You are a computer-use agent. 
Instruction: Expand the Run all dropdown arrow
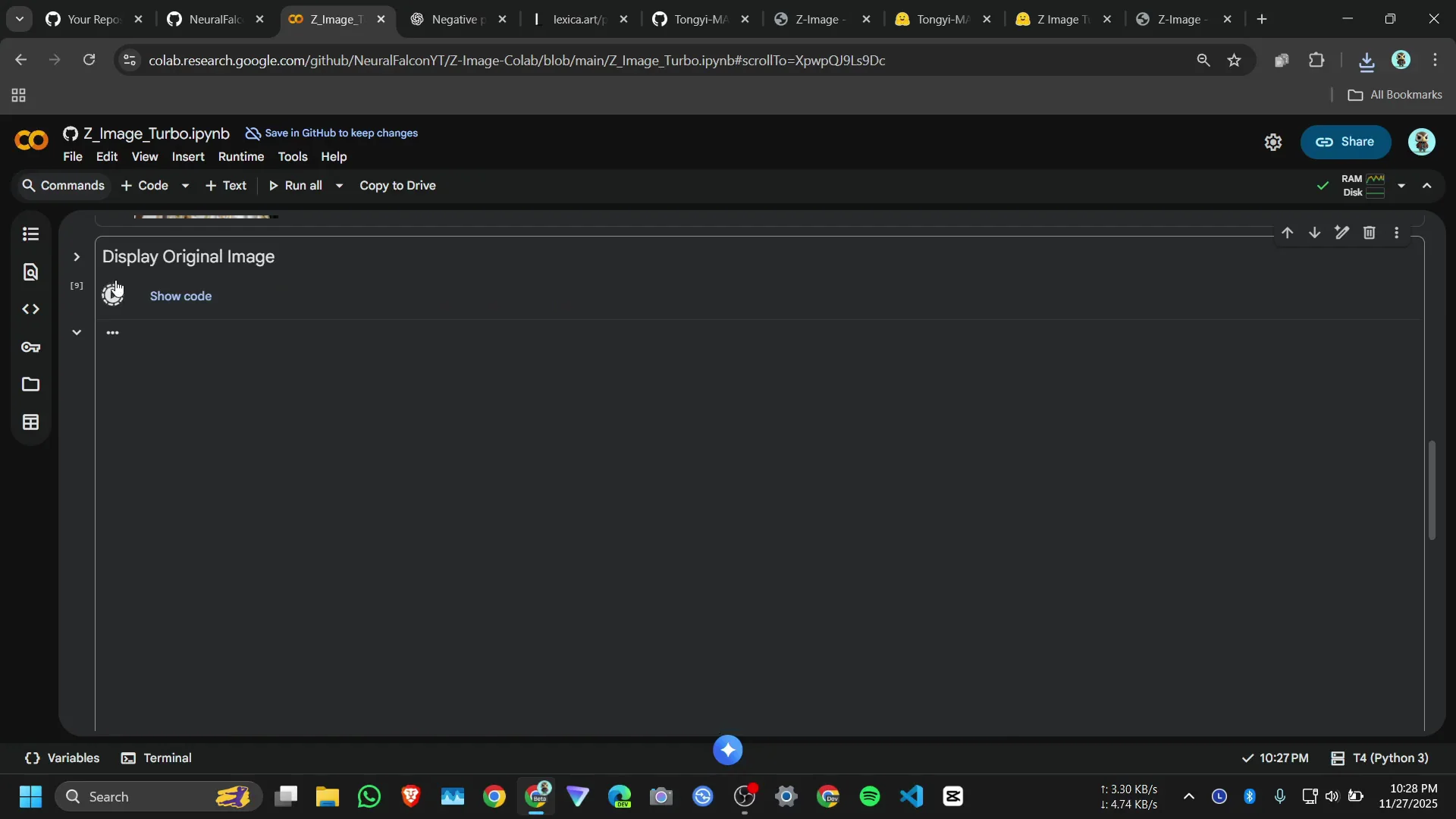point(339,185)
